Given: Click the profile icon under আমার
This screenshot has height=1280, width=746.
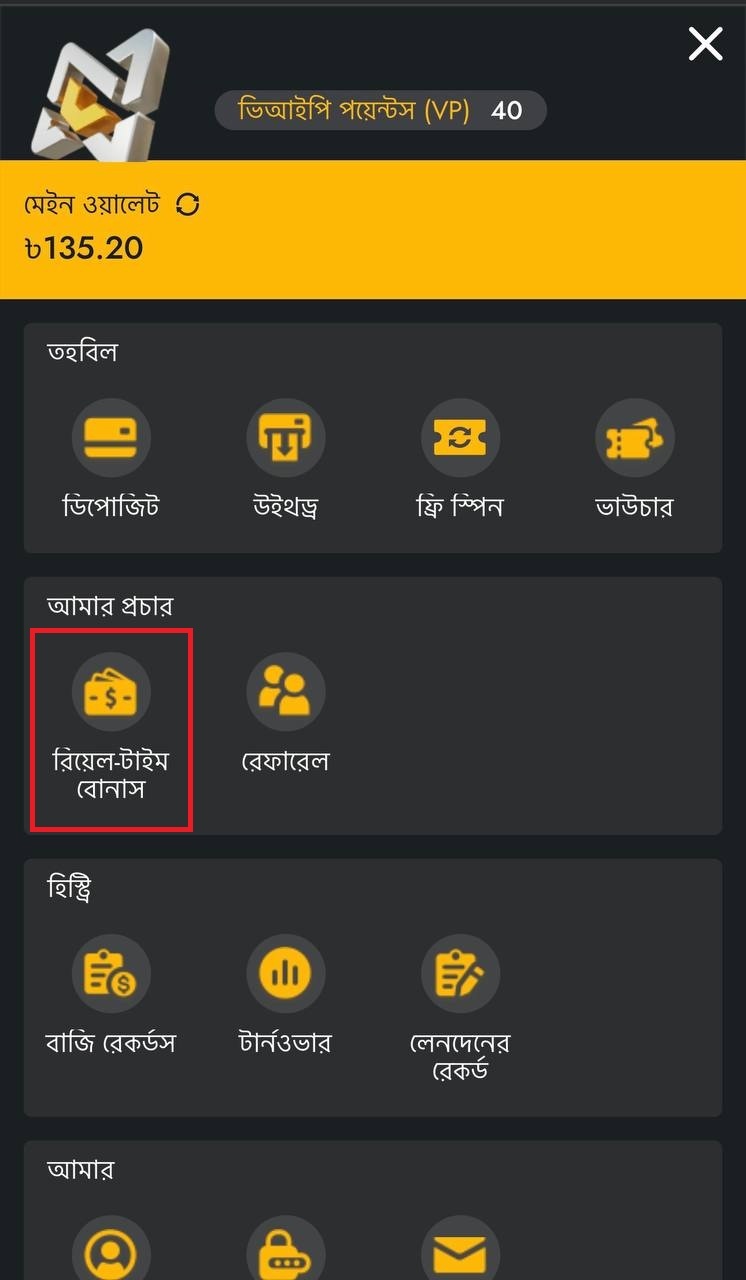Looking at the screenshot, I should pos(111,1248).
